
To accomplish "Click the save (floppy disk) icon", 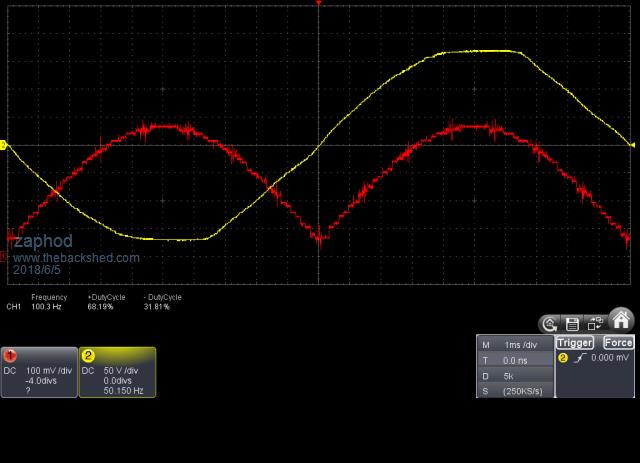I will [572, 323].
